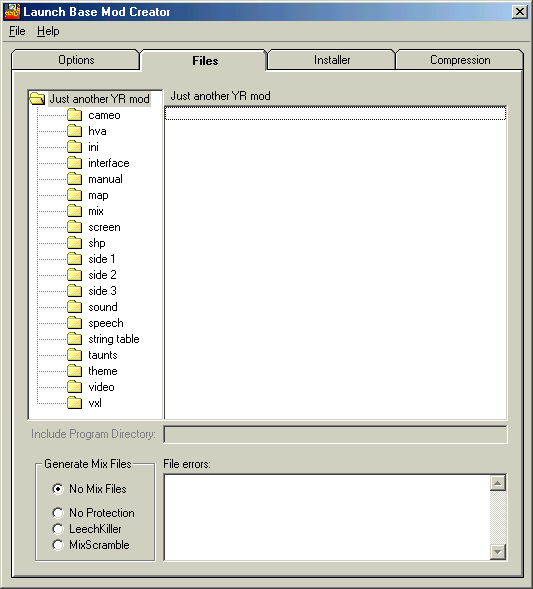
Task: Open the Help menu
Action: [48, 31]
